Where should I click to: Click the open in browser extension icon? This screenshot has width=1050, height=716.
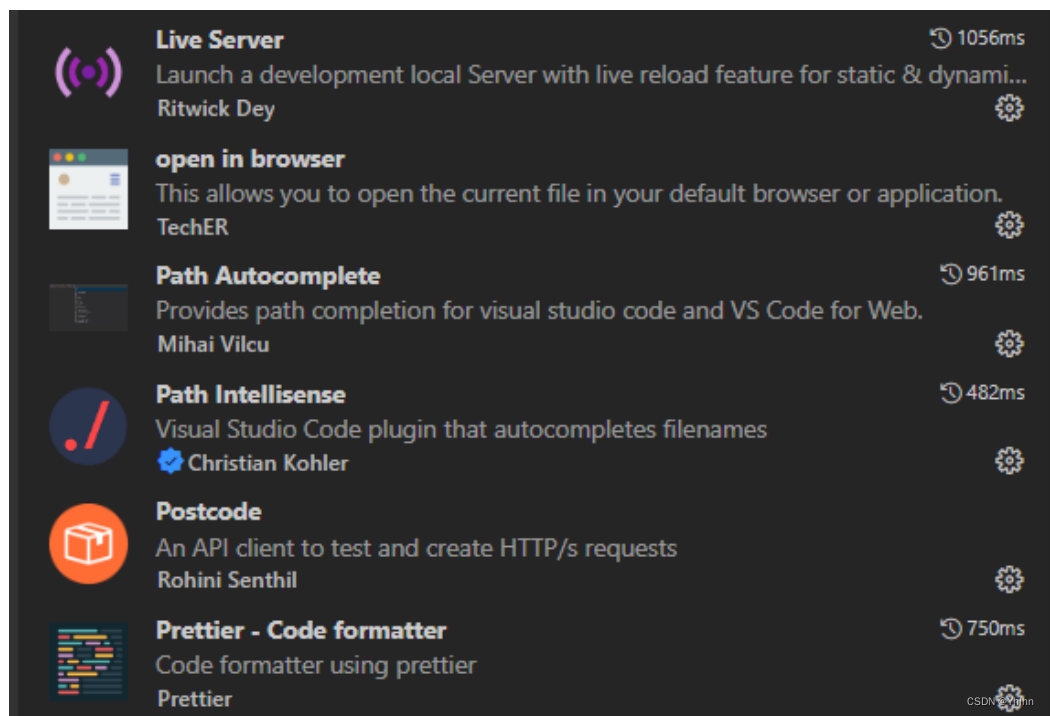coord(88,189)
